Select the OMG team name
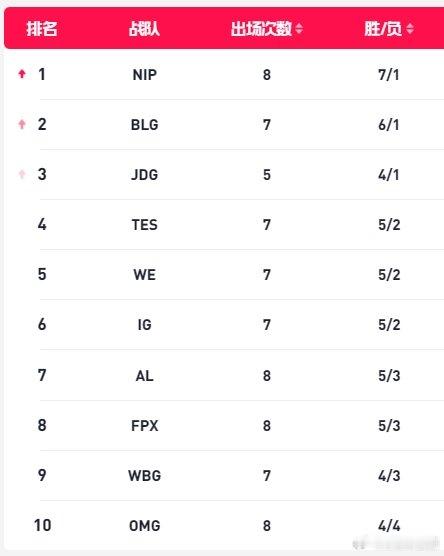Screen dimensions: 444x556 point(145,526)
